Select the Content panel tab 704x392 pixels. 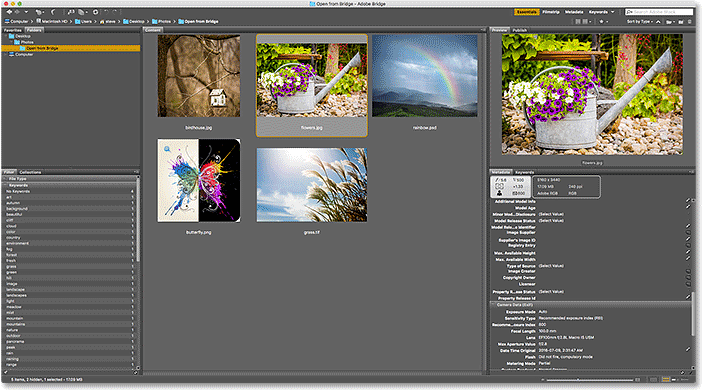point(153,30)
